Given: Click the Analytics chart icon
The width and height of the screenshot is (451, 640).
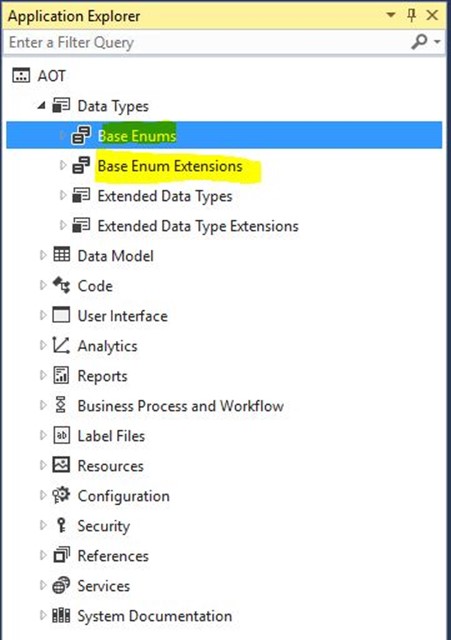Looking at the screenshot, I should point(61,345).
